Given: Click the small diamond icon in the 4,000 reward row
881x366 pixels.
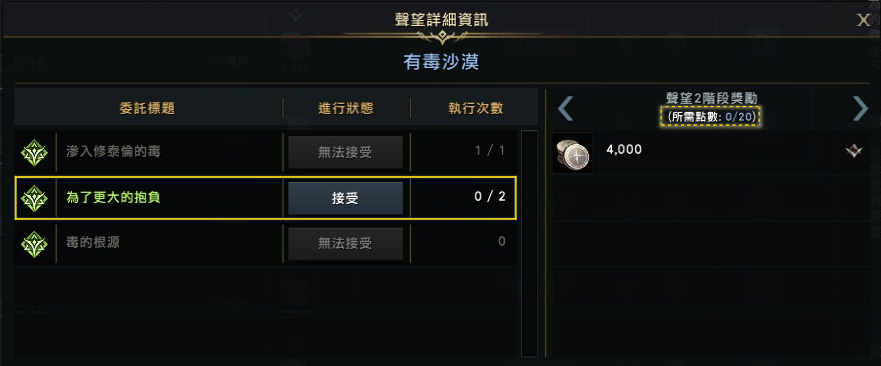Looking at the screenshot, I should pos(853,151).
